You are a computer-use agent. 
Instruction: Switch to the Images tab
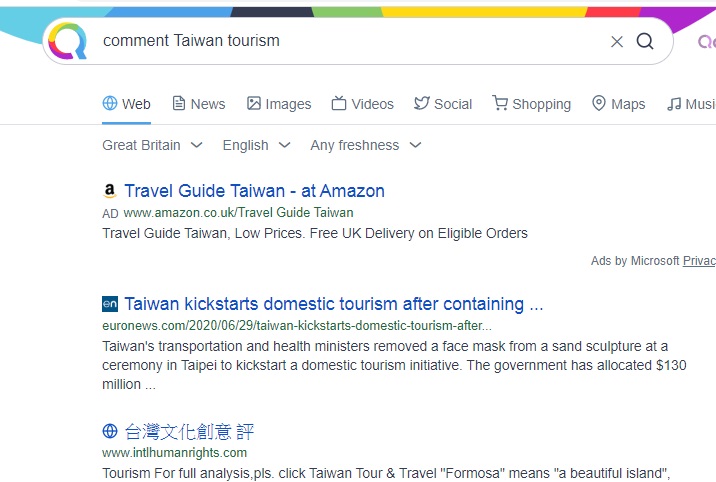[279, 104]
